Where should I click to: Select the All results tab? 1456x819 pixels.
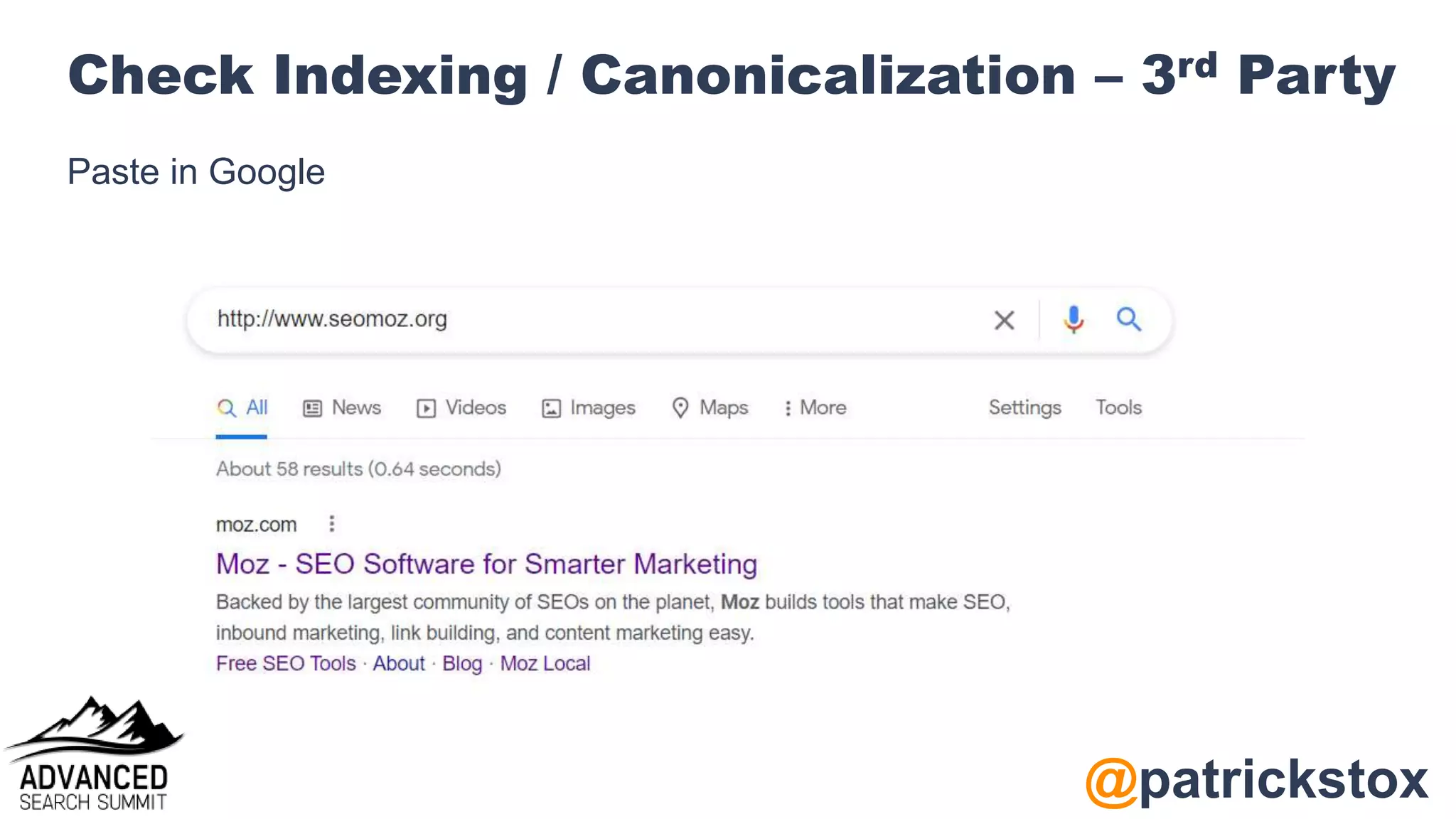tap(242, 408)
